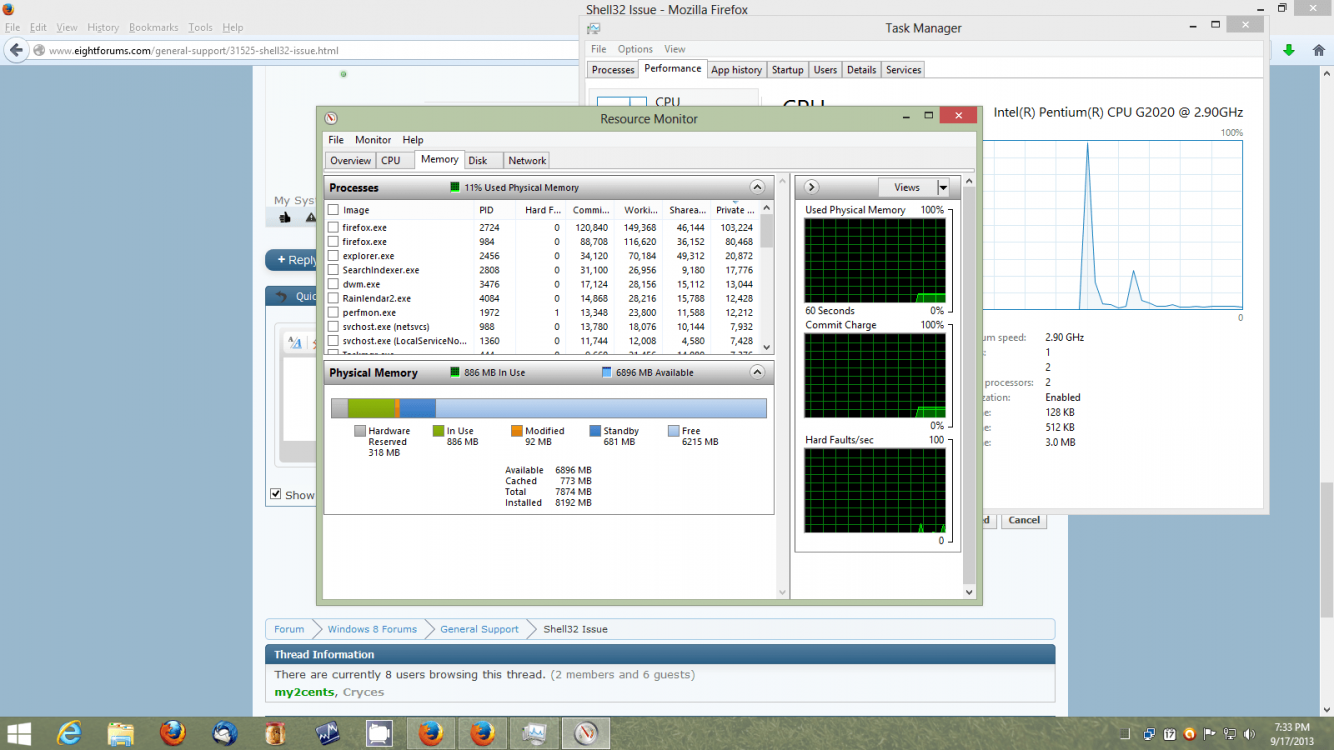Click the thumbs-up icon in forum post
1334x750 pixels.
click(285, 217)
